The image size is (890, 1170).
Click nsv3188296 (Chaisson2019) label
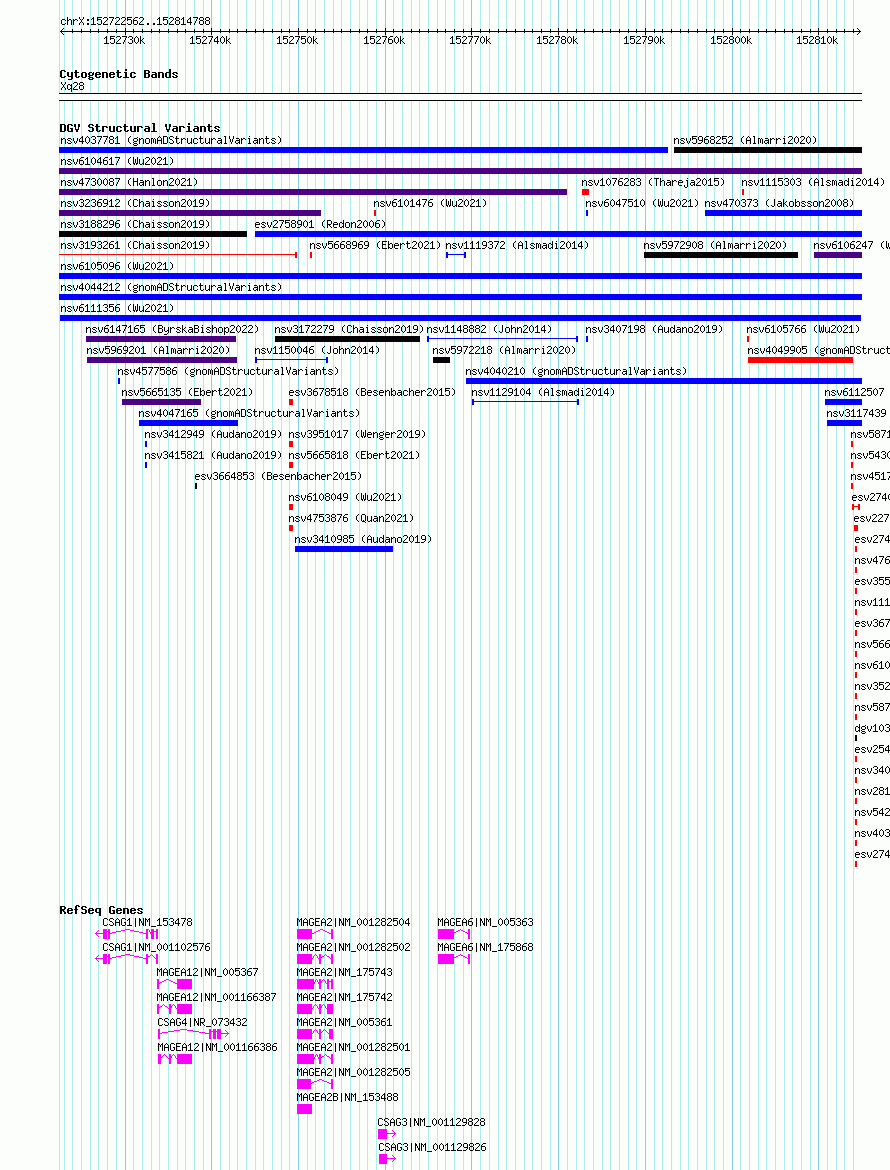point(134,224)
